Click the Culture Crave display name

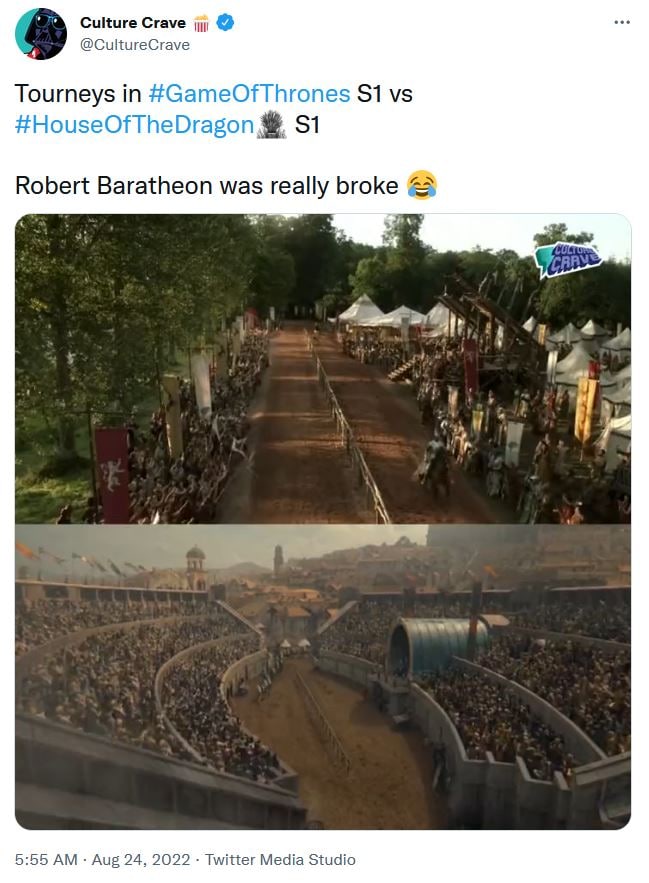[133, 23]
